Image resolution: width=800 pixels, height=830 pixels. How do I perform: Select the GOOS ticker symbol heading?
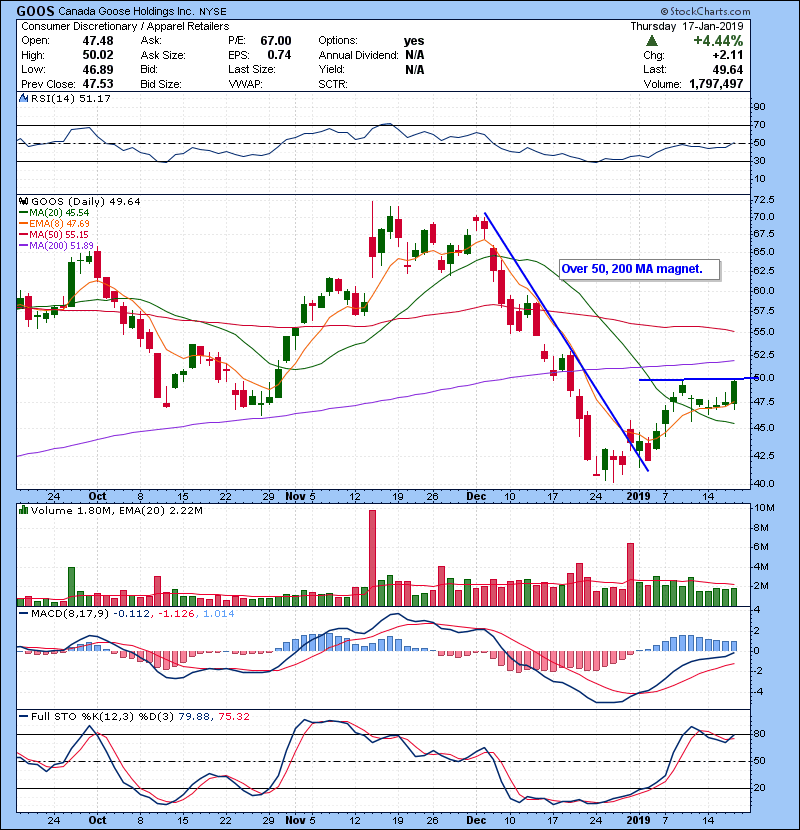point(35,11)
